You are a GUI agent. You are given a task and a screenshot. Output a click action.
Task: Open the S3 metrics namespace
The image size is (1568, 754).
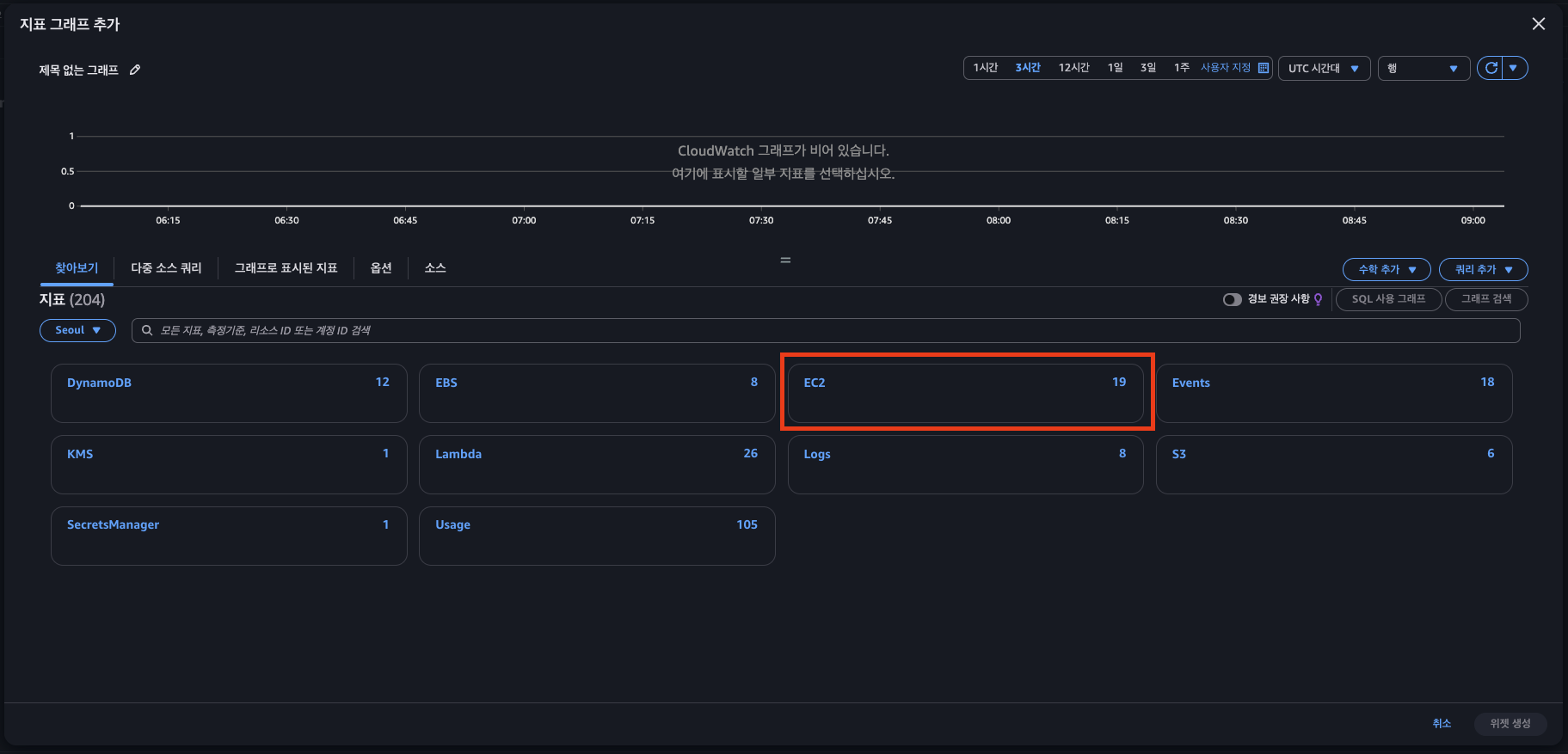pos(1334,464)
